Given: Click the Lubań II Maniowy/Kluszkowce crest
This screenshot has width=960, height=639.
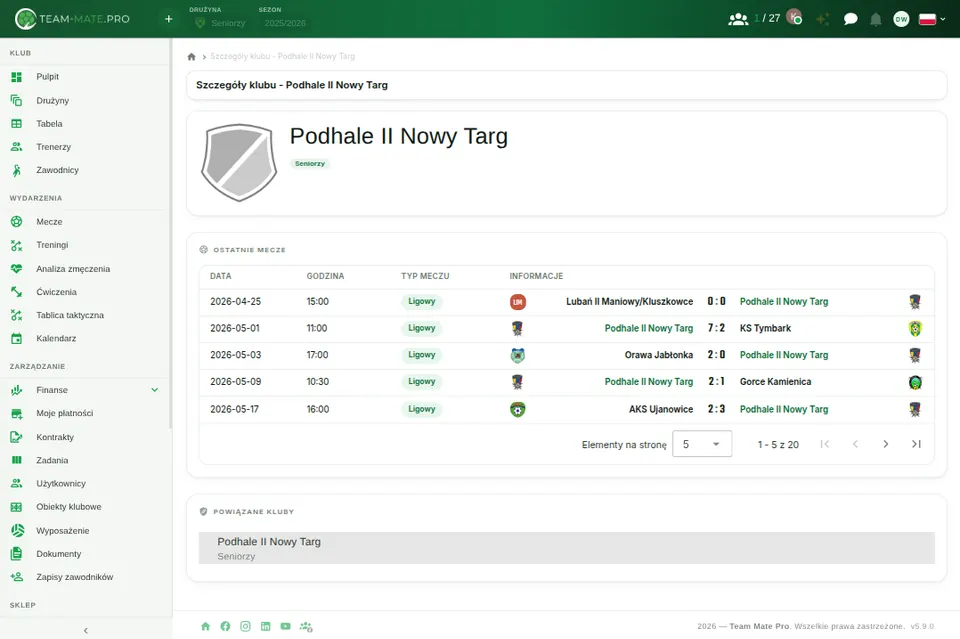Looking at the screenshot, I should pyautogui.click(x=517, y=302).
